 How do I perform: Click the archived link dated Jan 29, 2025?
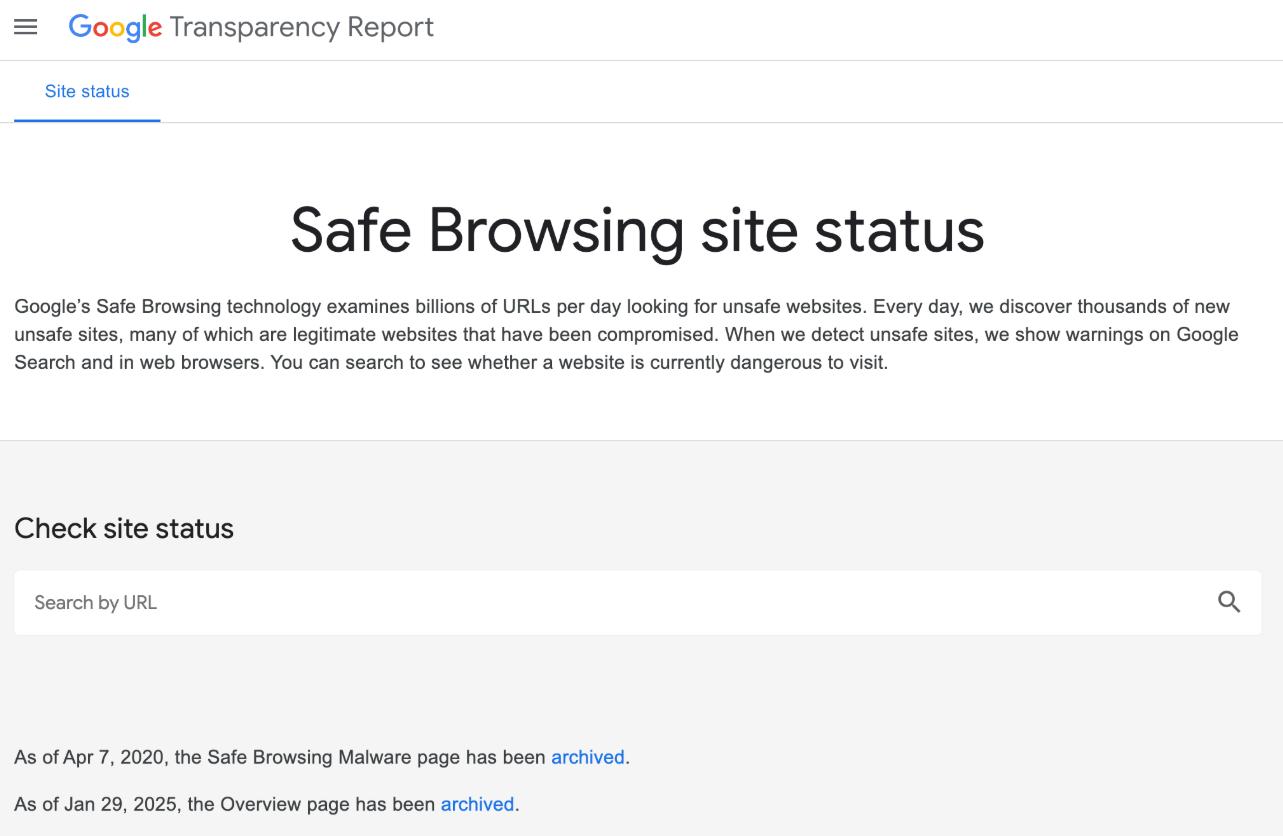point(476,804)
